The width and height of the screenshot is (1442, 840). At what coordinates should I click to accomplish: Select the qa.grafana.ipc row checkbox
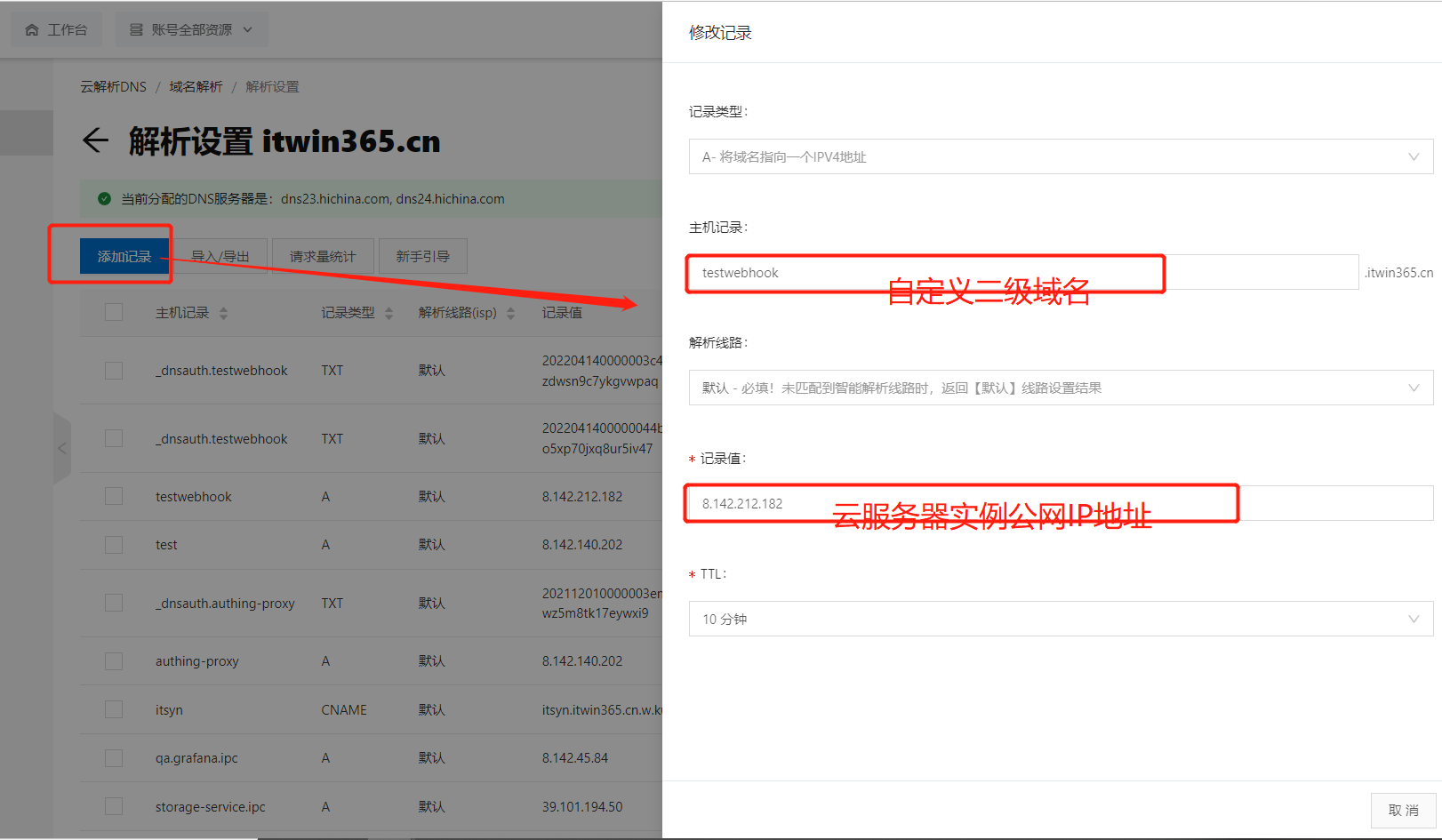[114, 757]
